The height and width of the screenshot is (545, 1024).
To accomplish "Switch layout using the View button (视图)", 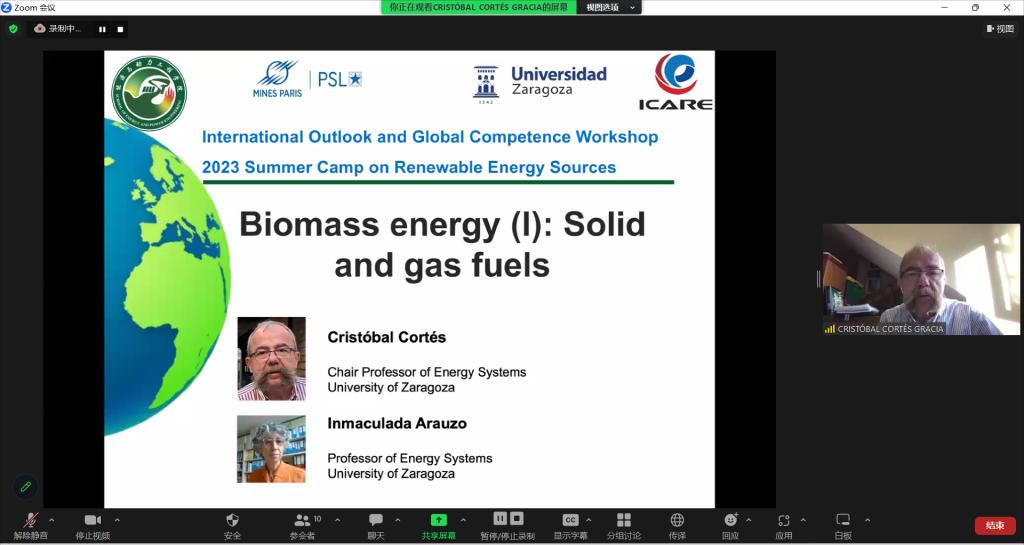I will [999, 29].
